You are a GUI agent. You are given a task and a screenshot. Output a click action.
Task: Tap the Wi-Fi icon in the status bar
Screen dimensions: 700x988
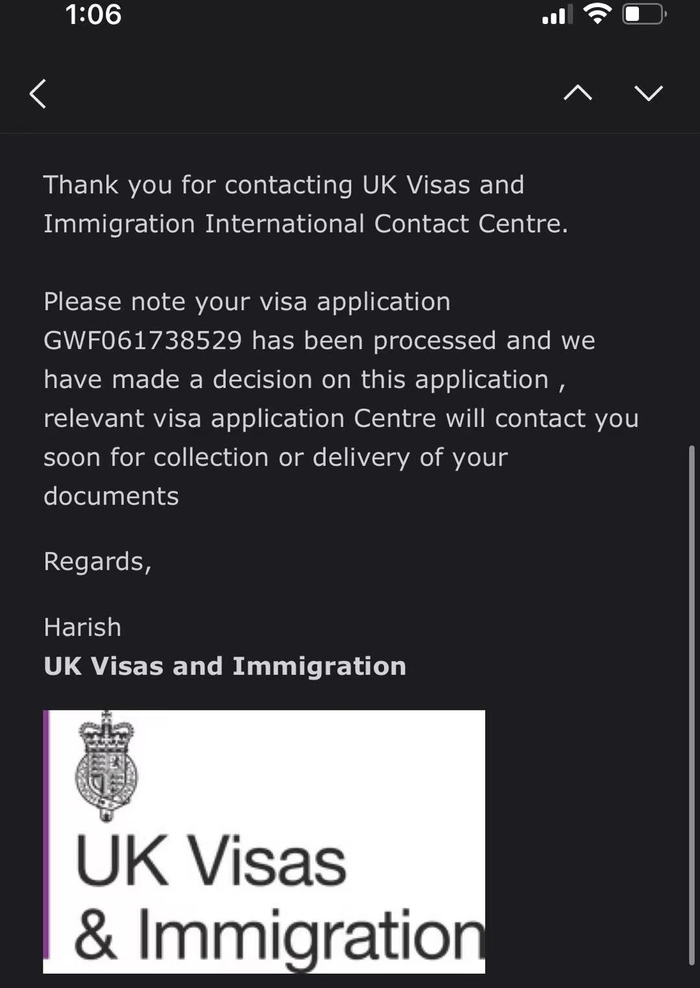click(x=596, y=14)
